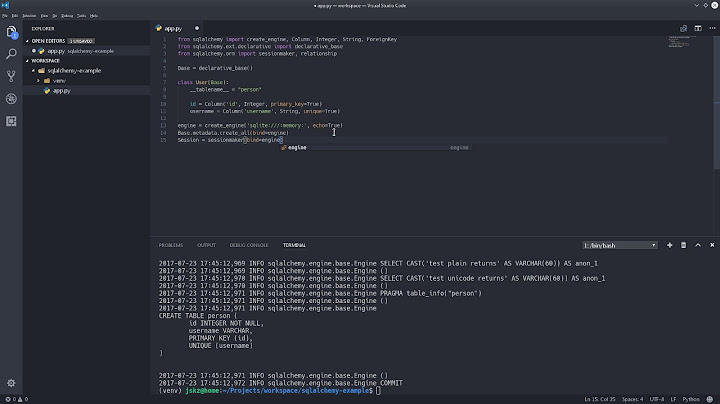This screenshot has height=404, width=720.
Task: Click the Open Changes icon in editor toolbar
Action: coord(683,28)
